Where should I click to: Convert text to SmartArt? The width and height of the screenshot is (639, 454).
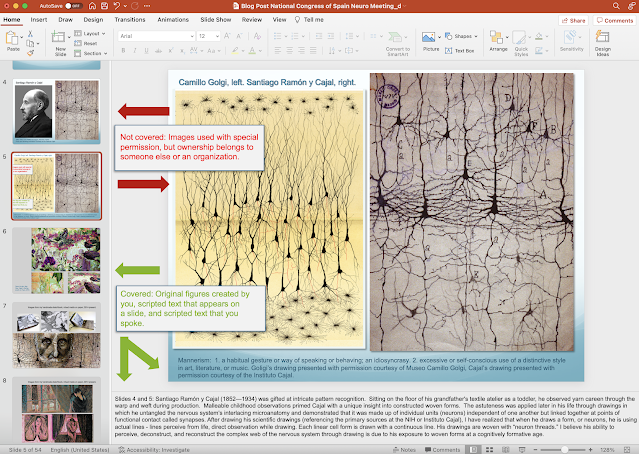click(x=397, y=43)
